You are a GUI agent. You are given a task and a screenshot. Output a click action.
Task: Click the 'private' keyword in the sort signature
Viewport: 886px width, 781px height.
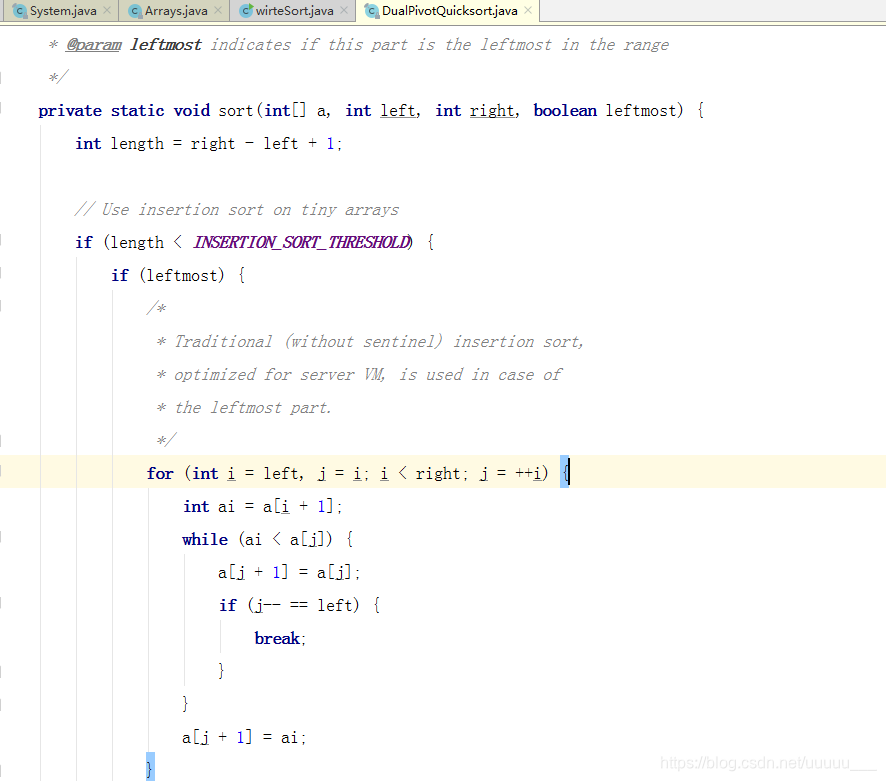70,111
